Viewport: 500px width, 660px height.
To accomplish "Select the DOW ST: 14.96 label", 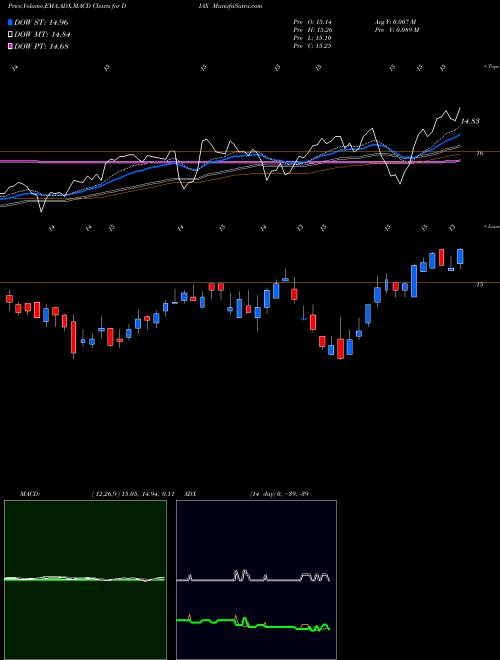I will click(41, 22).
